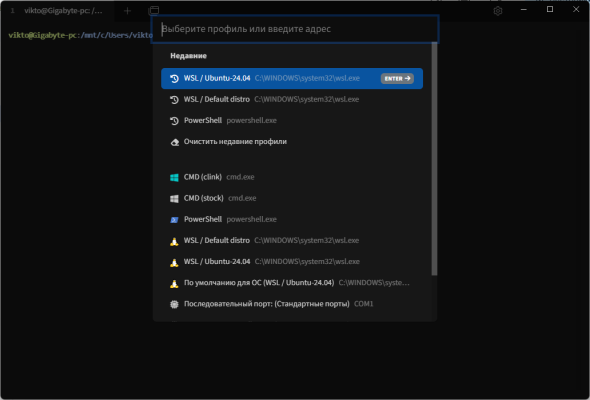Screen dimensions: 590x400
Task: Click history icon of WSL / Ubuntu-24.04 recent
Action: tap(174, 78)
